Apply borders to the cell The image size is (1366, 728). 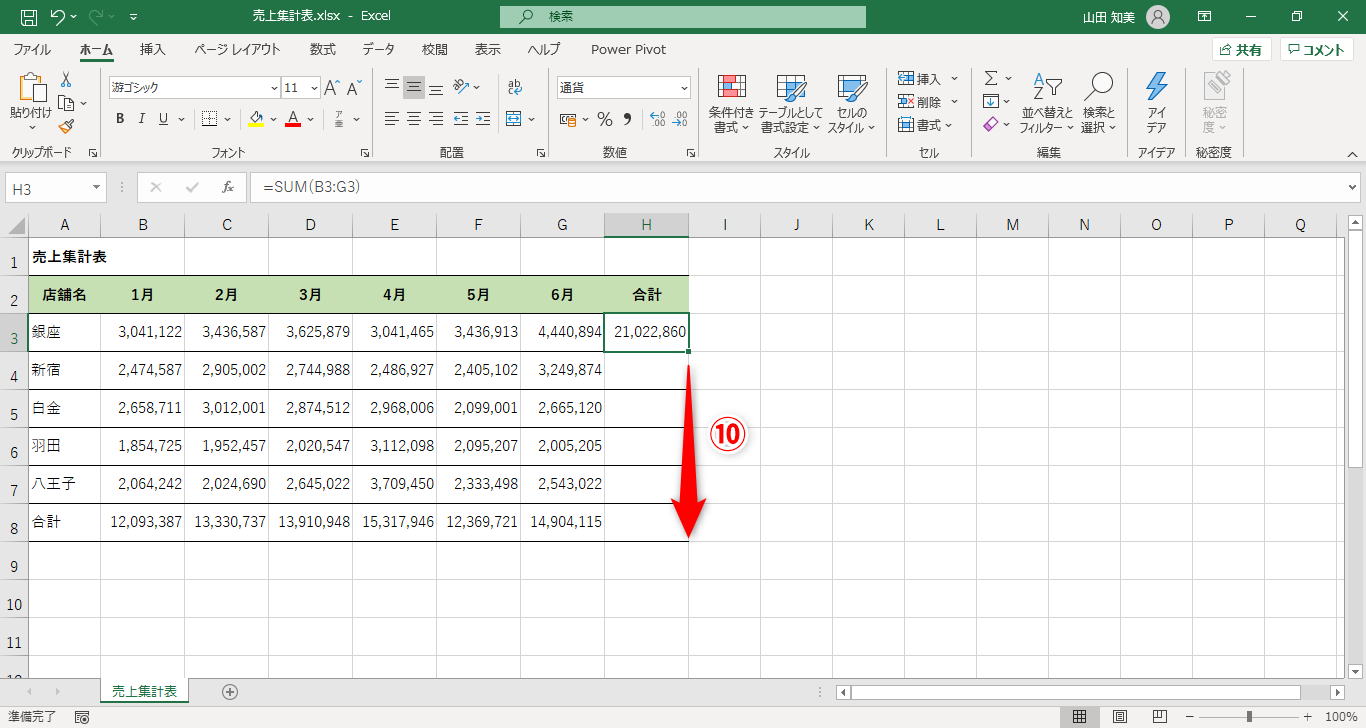209,119
